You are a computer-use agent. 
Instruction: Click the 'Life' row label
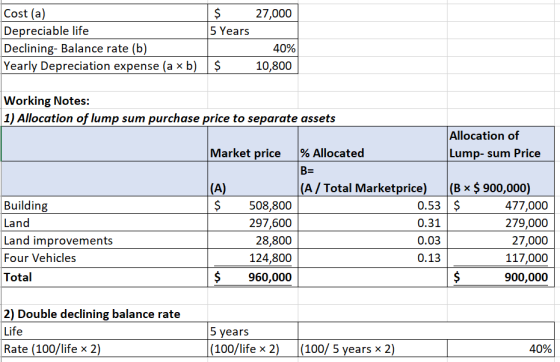105,331
